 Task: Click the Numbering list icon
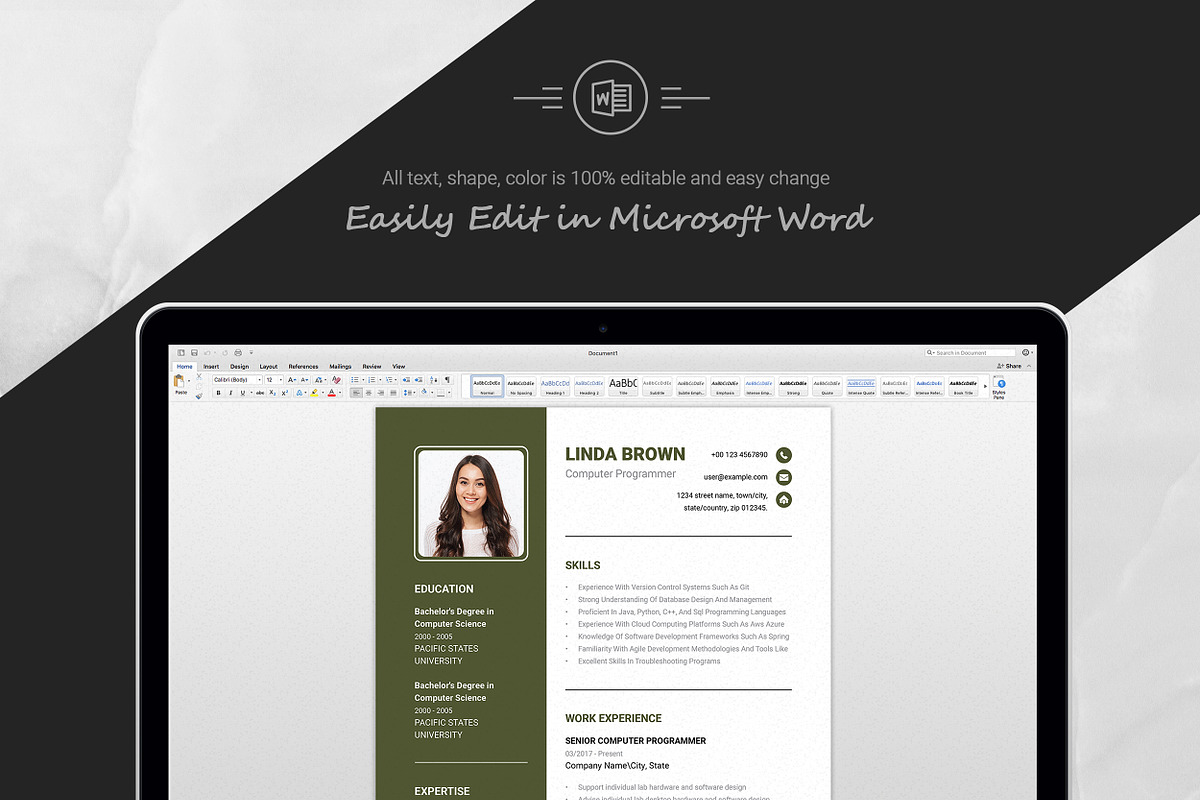click(371, 380)
